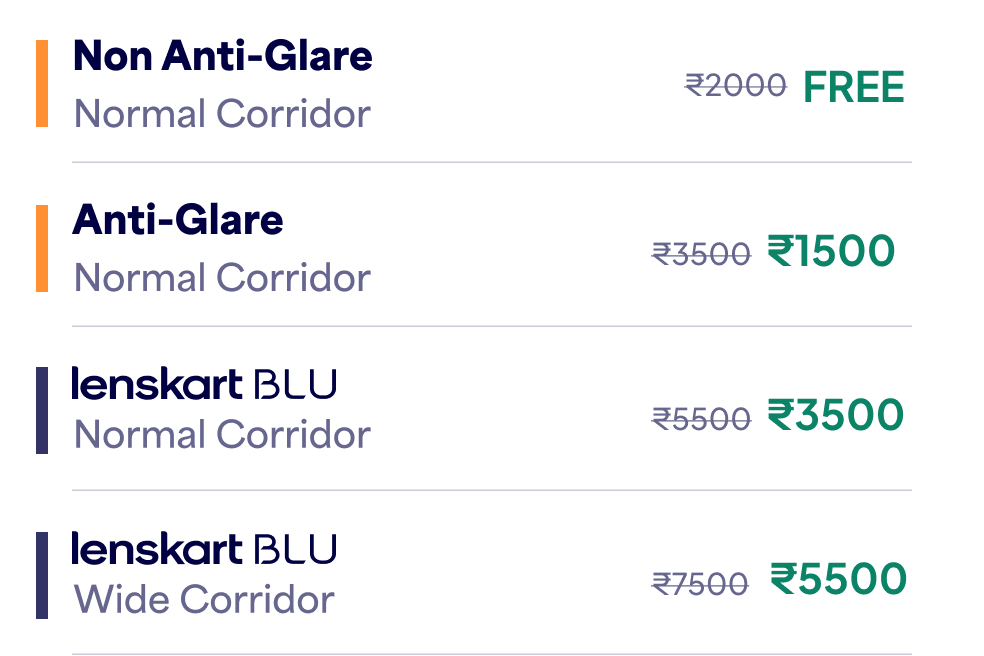Click the navy bar beside the ₹3500 lenskart BLU row

coord(42,410)
